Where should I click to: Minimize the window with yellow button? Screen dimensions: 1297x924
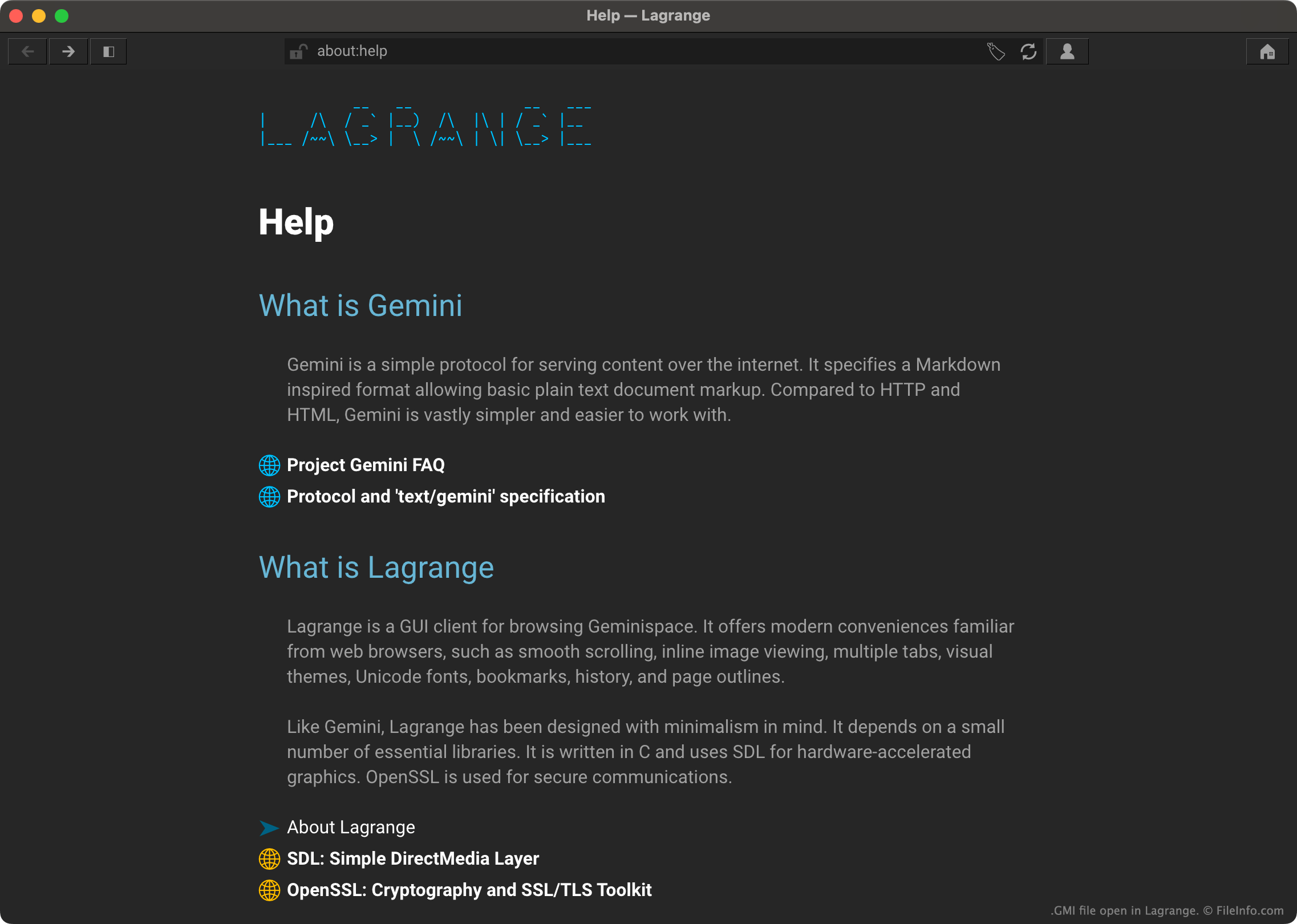point(39,16)
